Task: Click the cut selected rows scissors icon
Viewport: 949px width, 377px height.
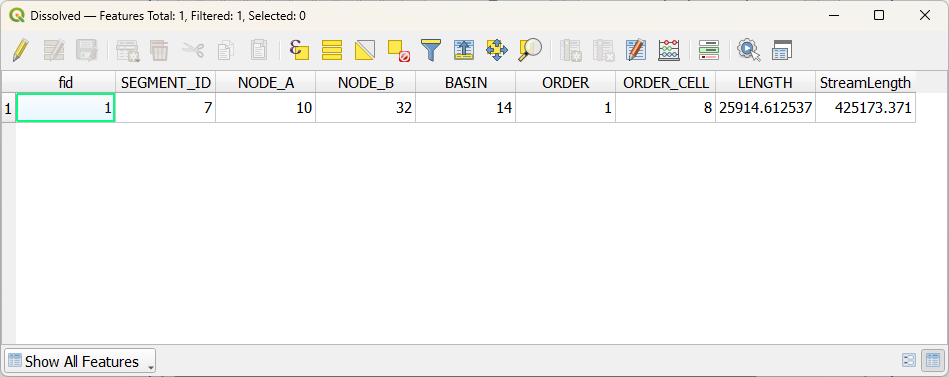Action: pyautogui.click(x=192, y=50)
